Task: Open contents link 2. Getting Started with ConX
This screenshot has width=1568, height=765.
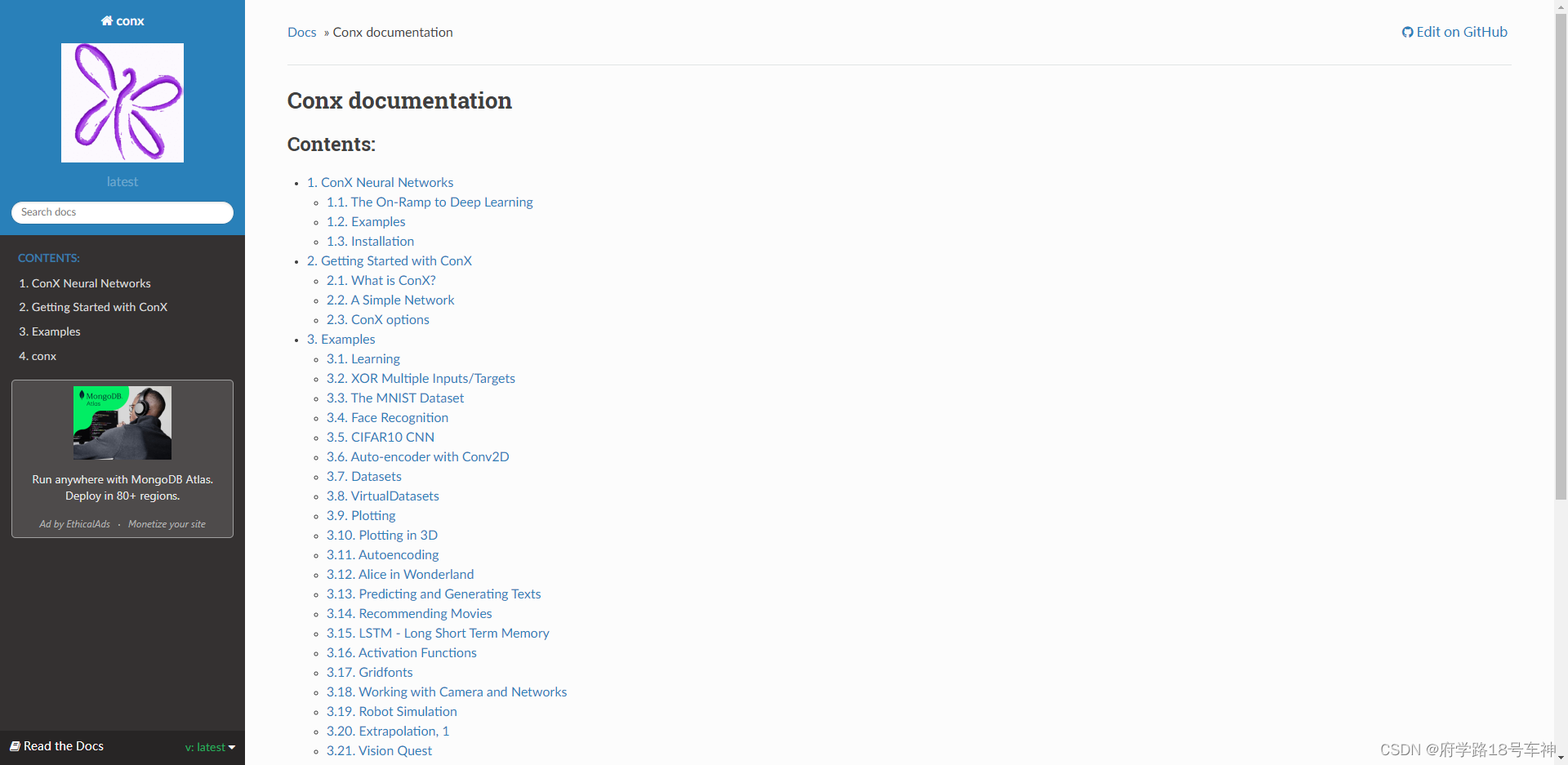Action: click(x=390, y=261)
